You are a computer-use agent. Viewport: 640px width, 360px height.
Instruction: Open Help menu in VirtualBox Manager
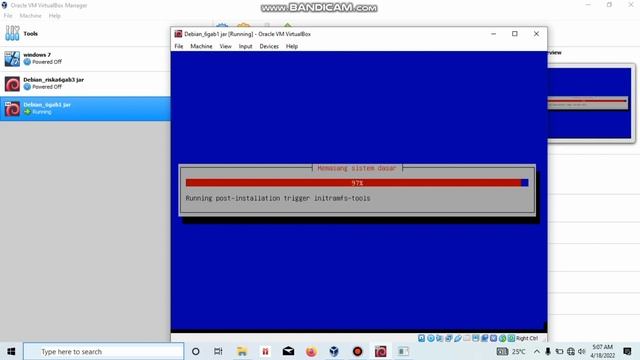point(55,16)
